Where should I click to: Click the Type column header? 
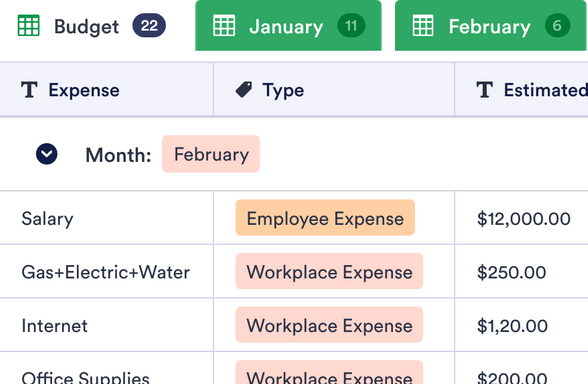coord(334,90)
